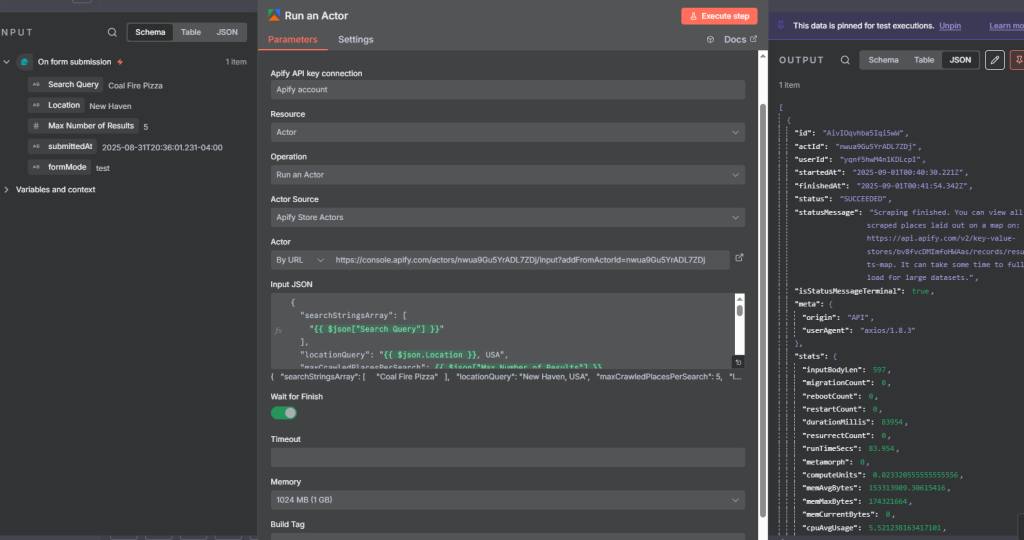Click the lightning bolt icon after On form submission
Screen dimensions: 1024x540
tap(120, 62)
